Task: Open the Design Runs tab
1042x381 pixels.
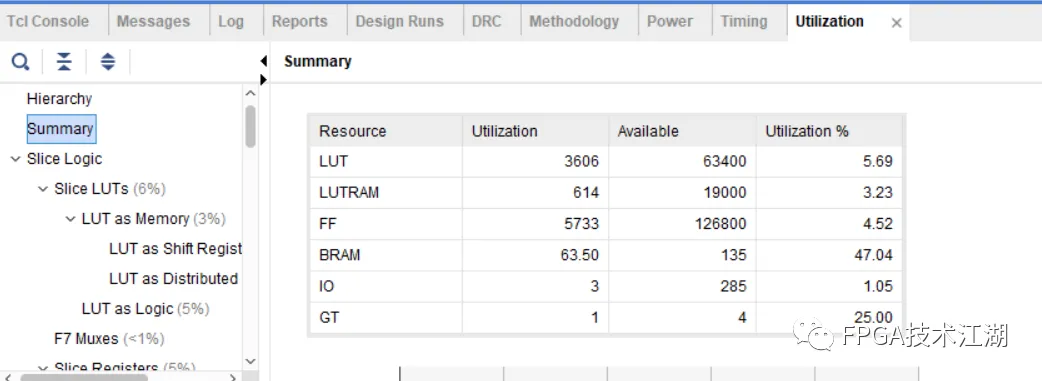Action: pyautogui.click(x=399, y=21)
